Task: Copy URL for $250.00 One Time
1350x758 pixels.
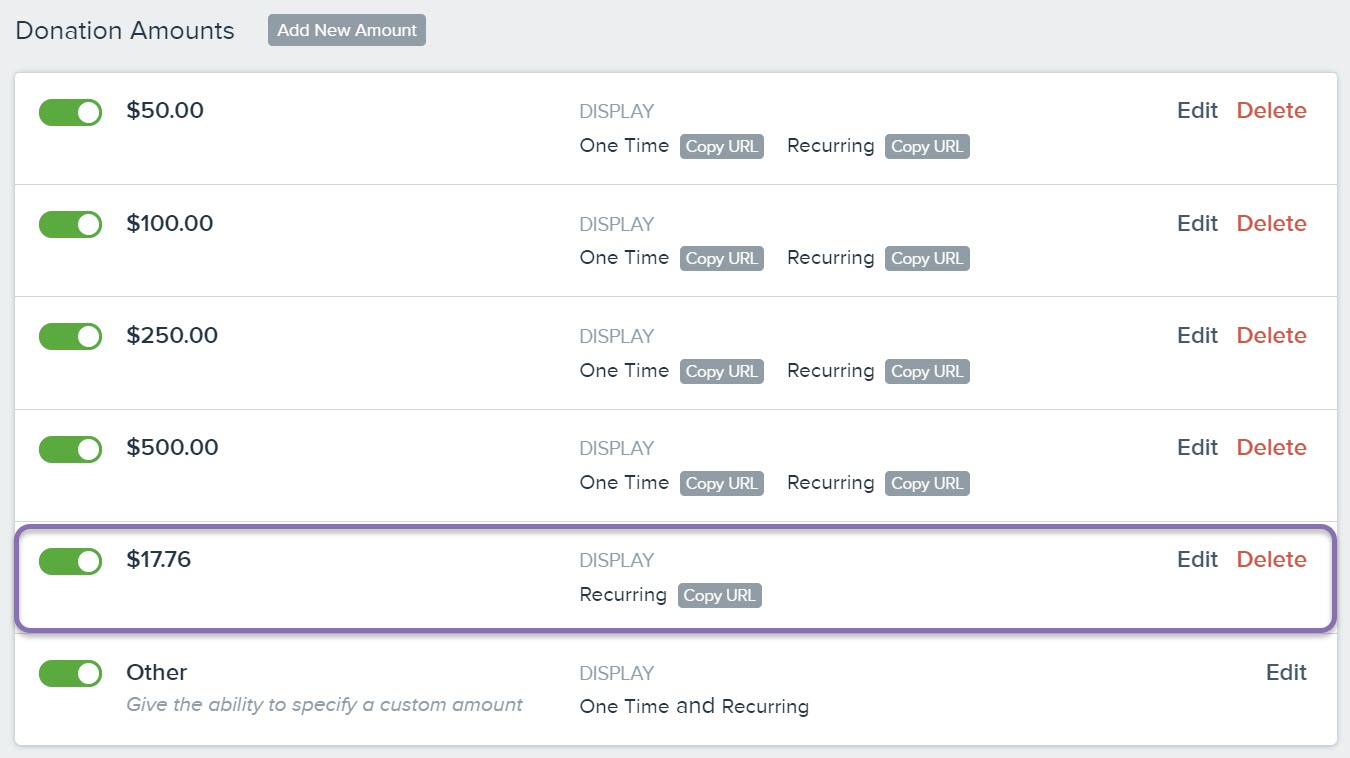Action: point(722,371)
